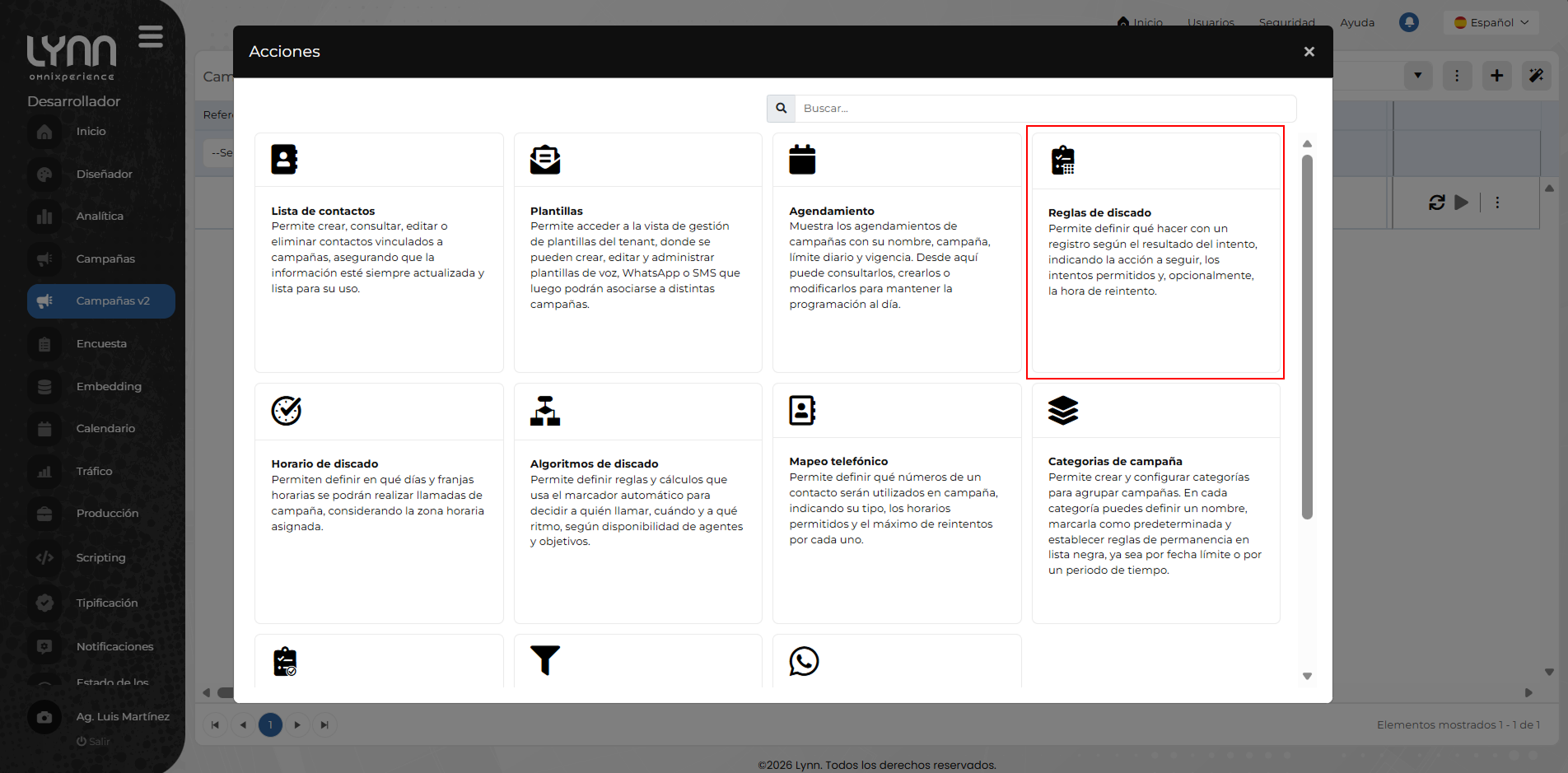Click the refresh icon in the row

[1437, 203]
